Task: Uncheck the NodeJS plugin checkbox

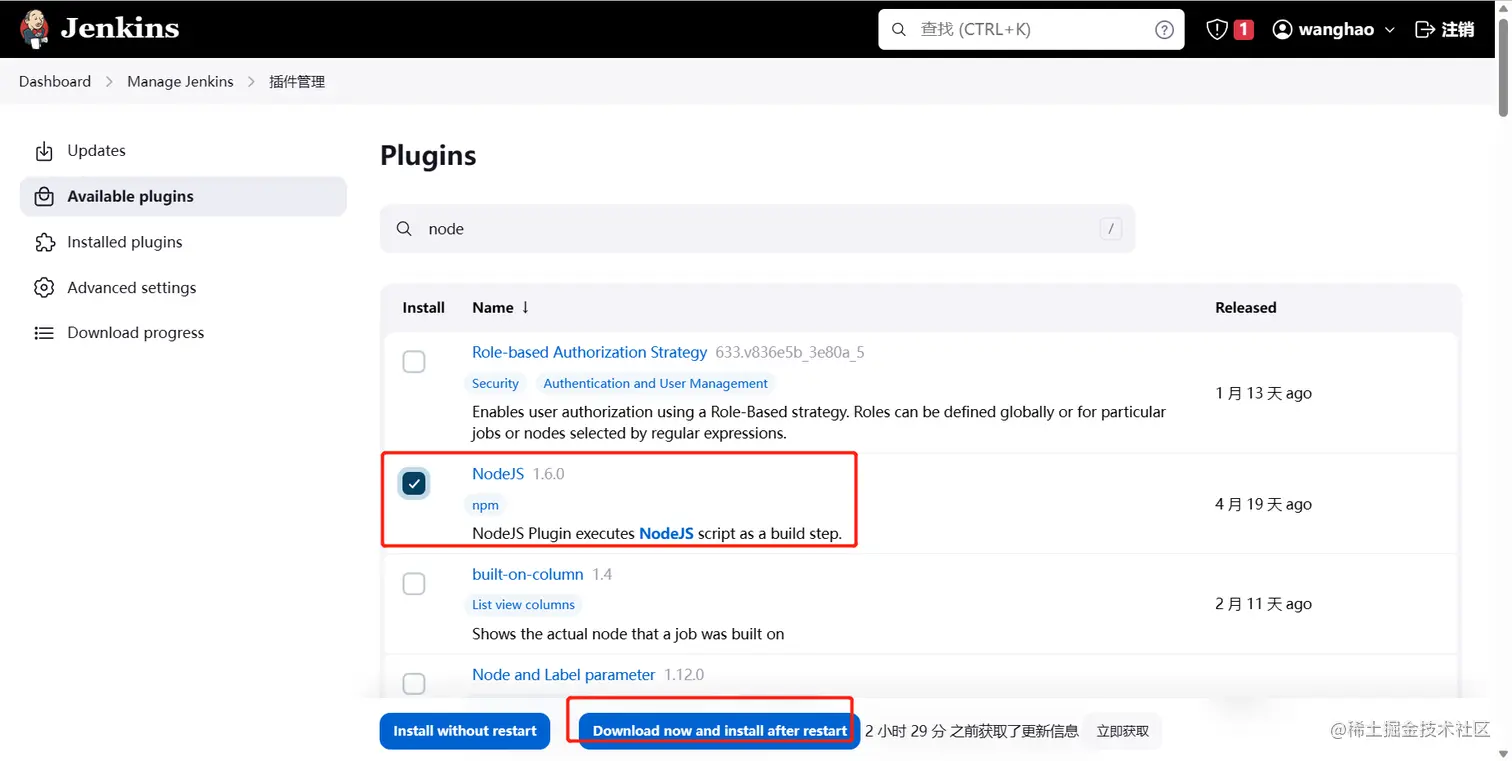Action: 414,484
